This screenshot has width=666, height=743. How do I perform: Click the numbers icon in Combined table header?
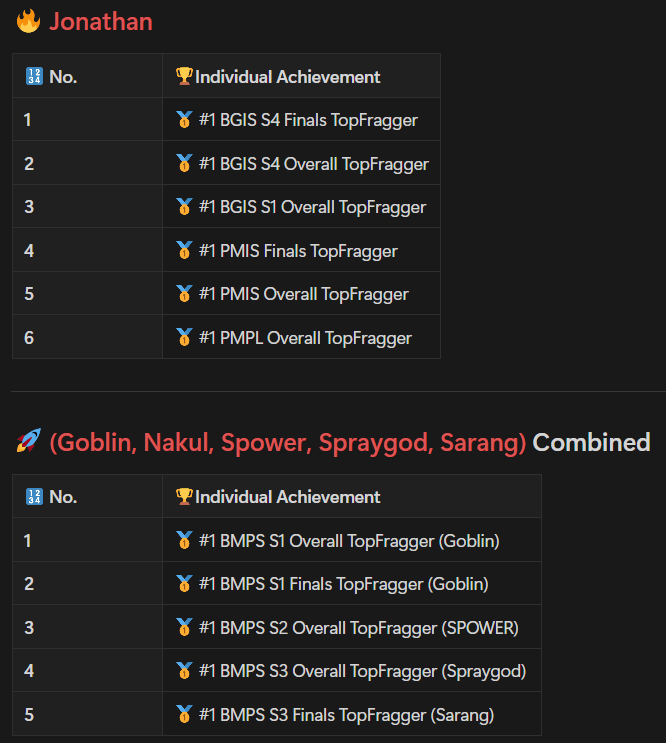coord(34,497)
